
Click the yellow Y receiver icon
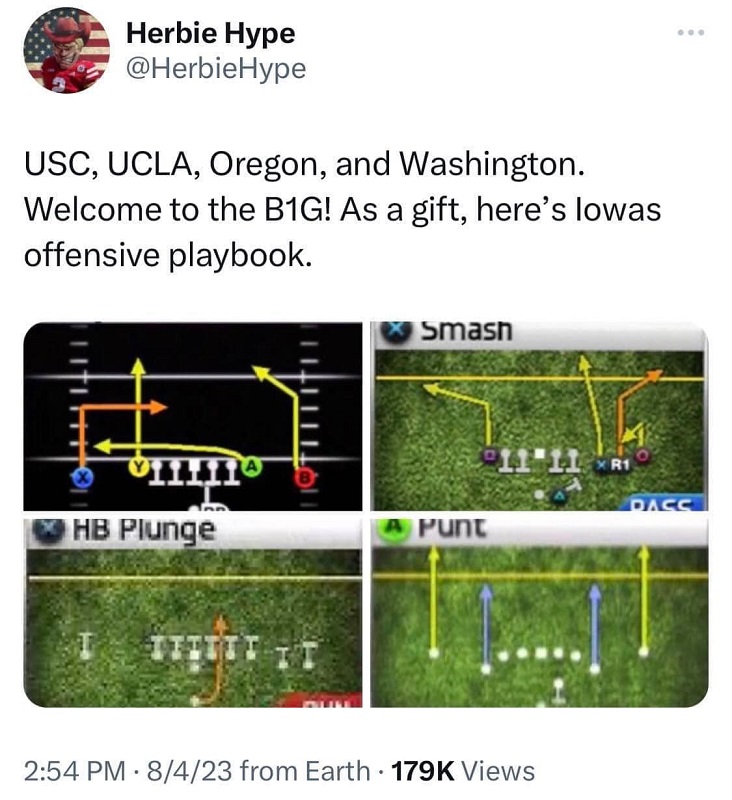point(138,466)
